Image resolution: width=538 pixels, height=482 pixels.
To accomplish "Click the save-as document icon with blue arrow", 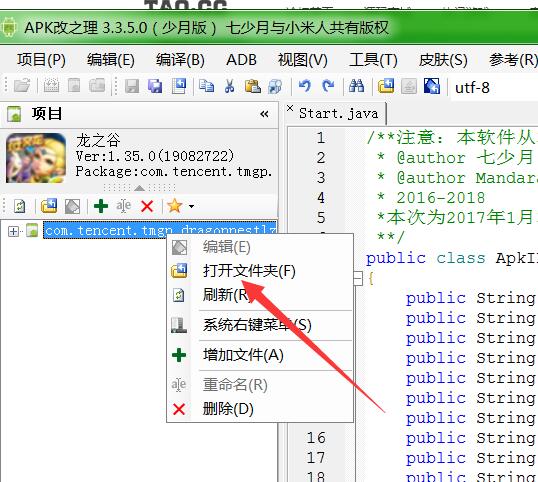I will pos(179,86).
